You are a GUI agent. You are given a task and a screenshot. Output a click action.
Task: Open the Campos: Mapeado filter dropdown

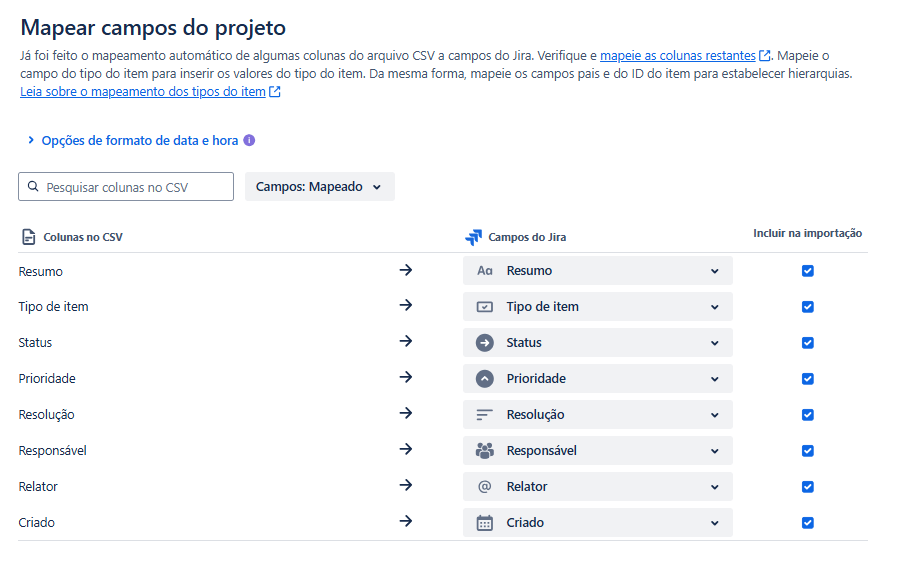[x=319, y=187]
